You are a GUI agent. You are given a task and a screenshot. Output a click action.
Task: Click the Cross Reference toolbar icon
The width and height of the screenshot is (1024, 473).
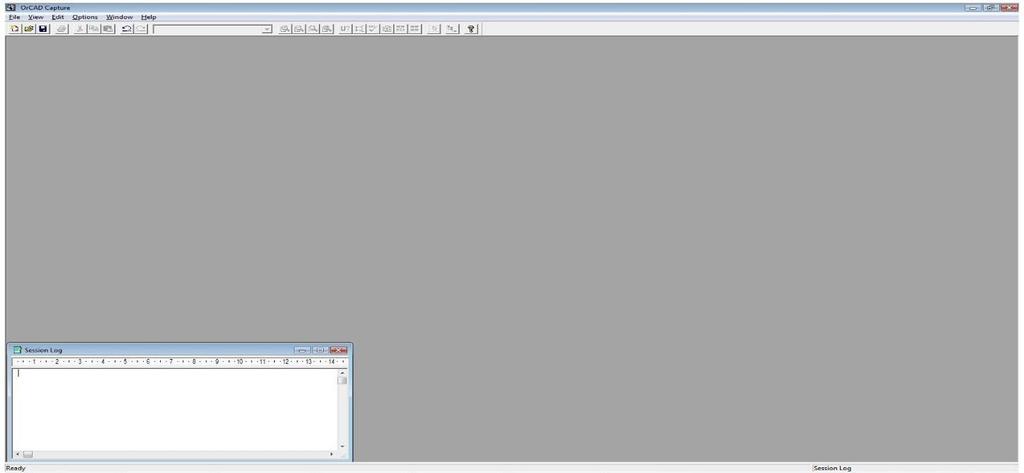pos(401,29)
